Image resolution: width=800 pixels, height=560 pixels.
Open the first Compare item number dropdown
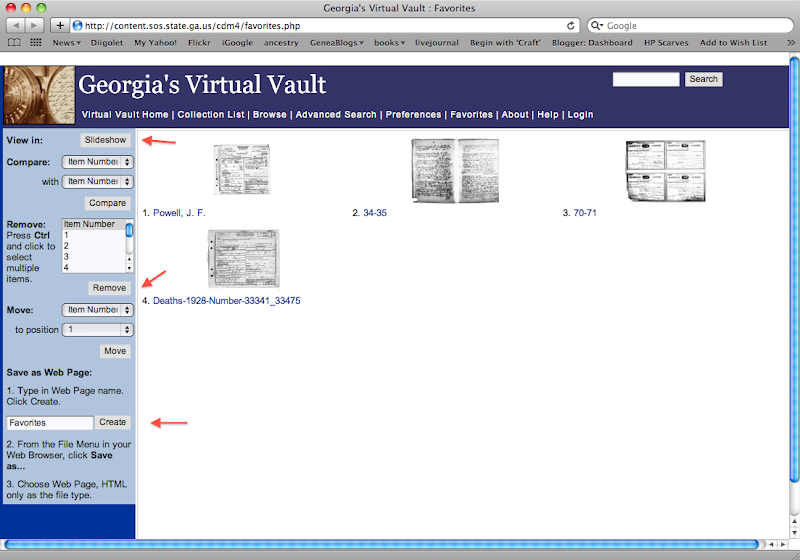pos(97,162)
